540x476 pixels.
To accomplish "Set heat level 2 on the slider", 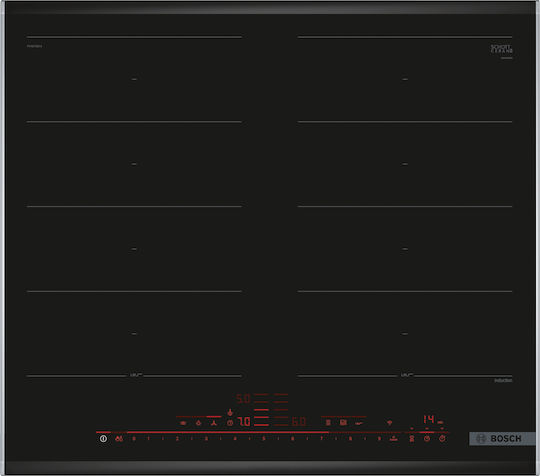I will click(177, 438).
